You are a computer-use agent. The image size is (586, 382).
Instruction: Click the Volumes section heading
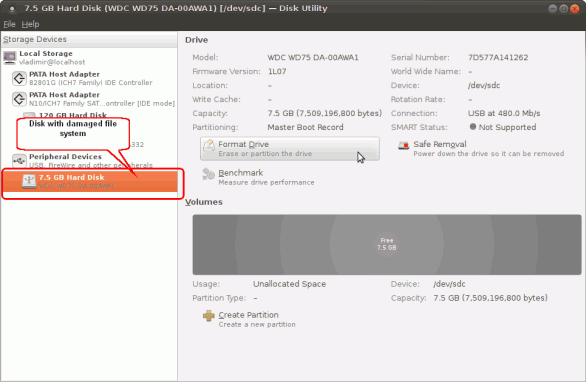point(204,202)
